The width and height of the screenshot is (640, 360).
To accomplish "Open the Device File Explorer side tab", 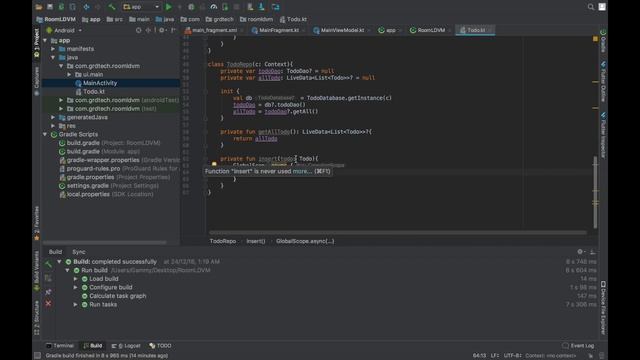I will (603, 307).
